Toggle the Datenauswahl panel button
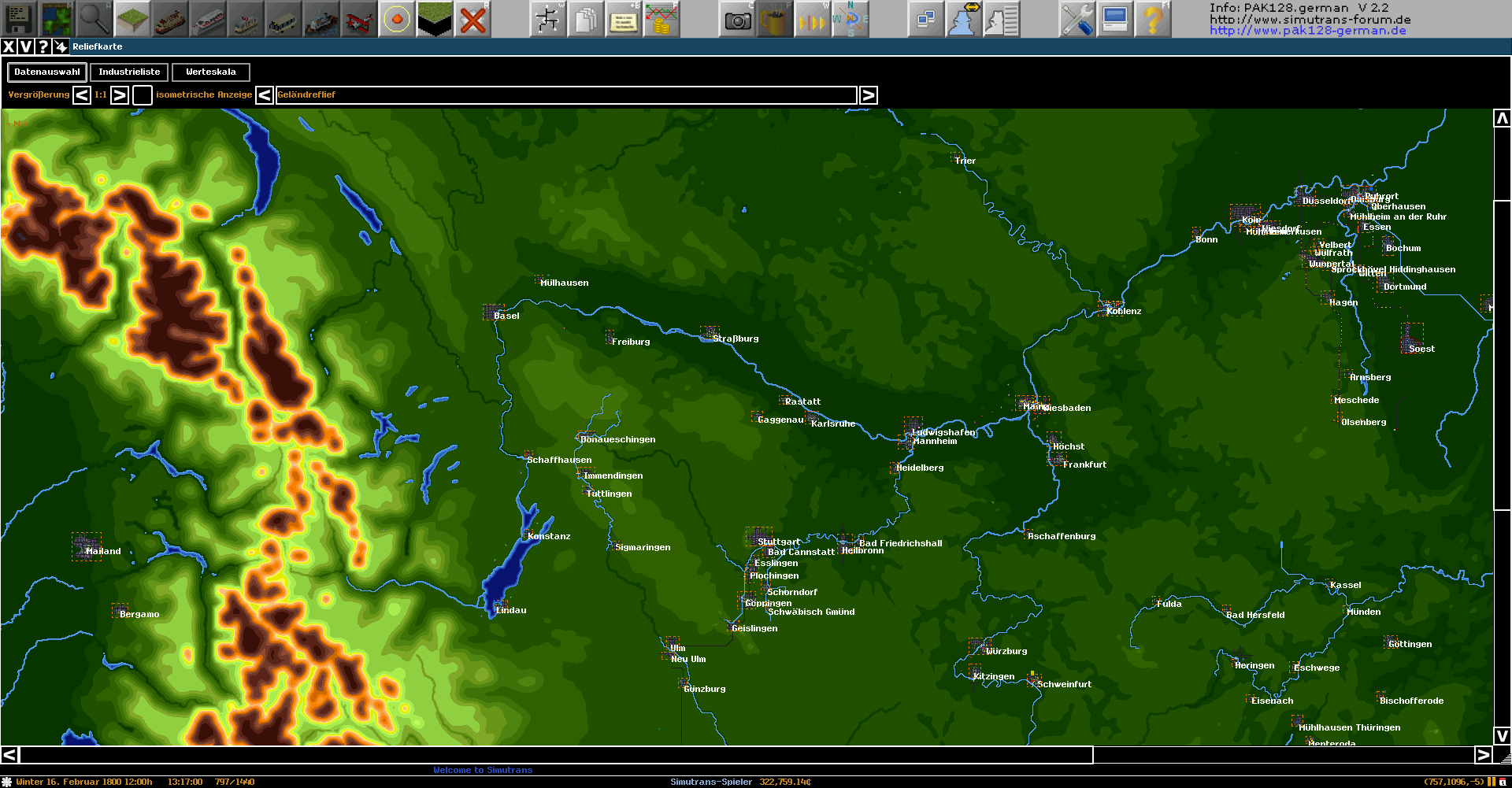 [47, 72]
